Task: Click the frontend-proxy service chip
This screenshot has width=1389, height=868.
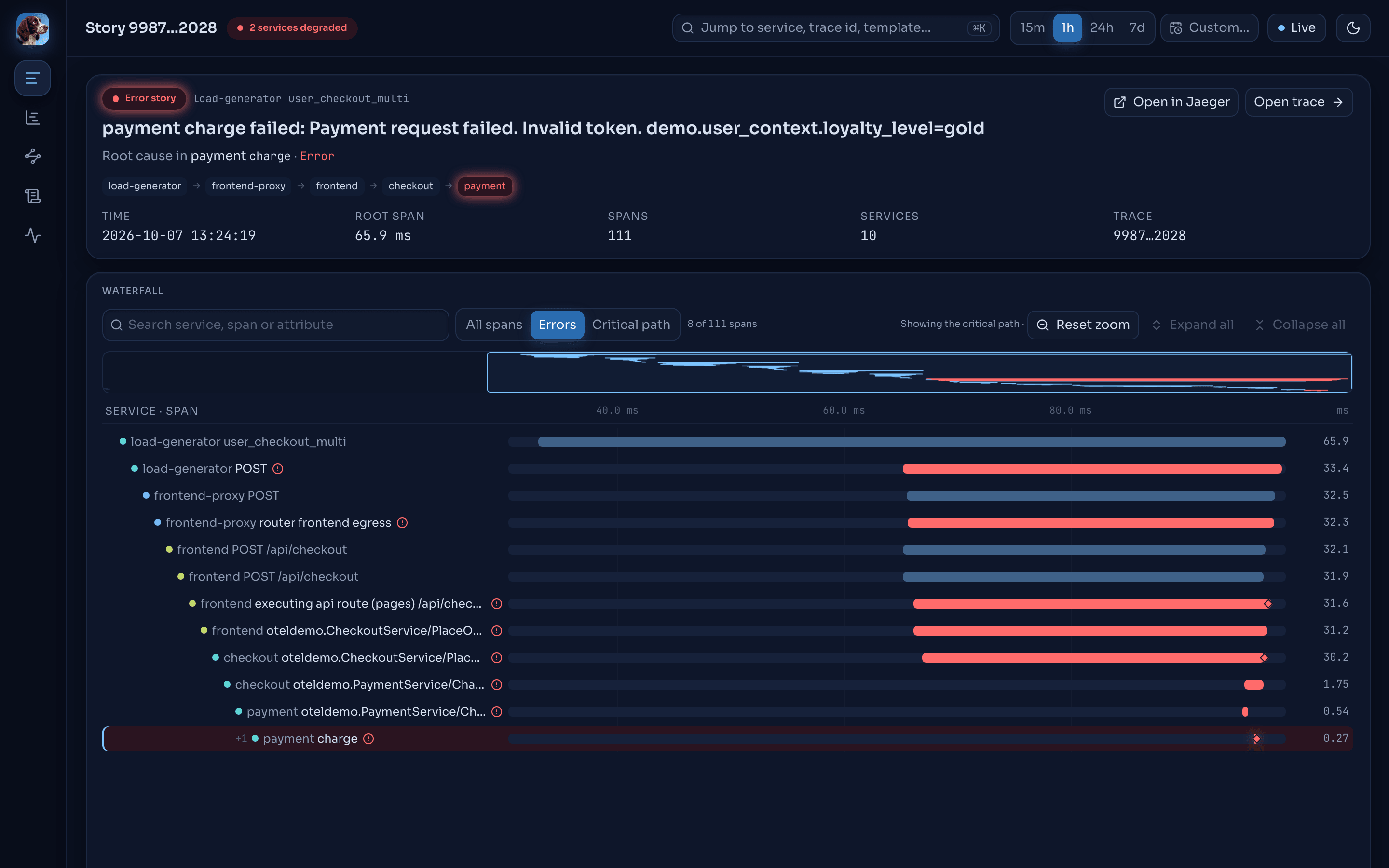Action: pos(248,186)
